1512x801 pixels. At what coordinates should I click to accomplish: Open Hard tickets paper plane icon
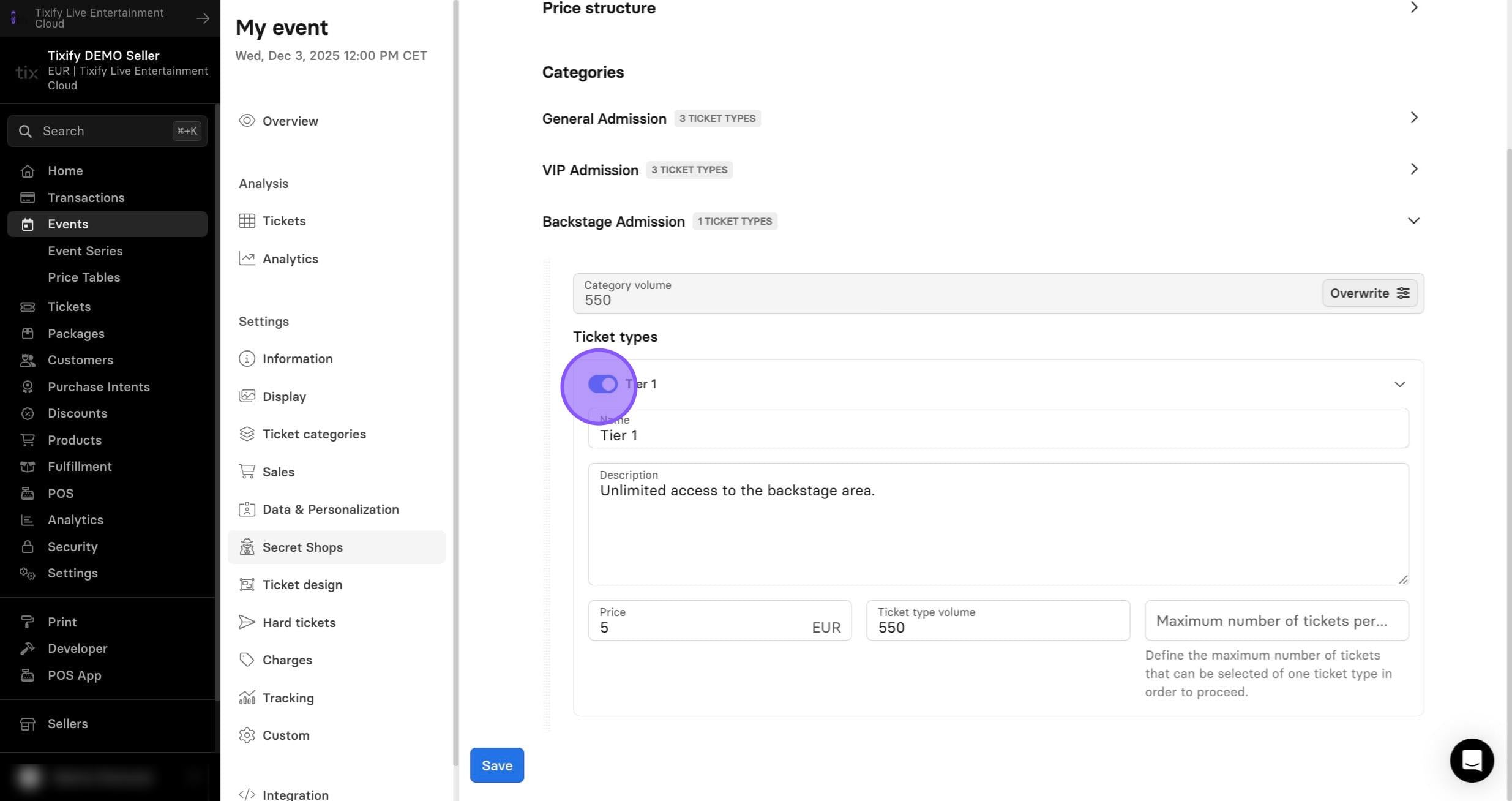coord(247,622)
